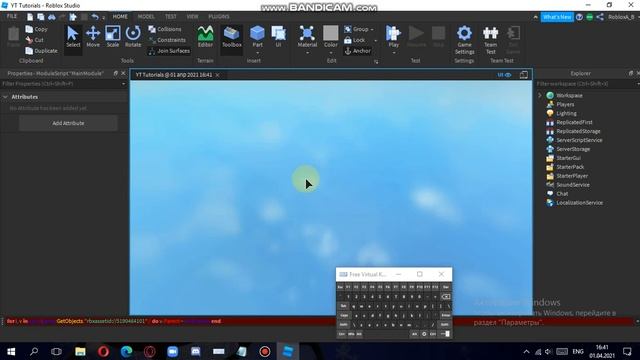Image resolution: width=640 pixels, height=360 pixels.
Task: Open the Part dropdown arrow
Action: [258, 53]
